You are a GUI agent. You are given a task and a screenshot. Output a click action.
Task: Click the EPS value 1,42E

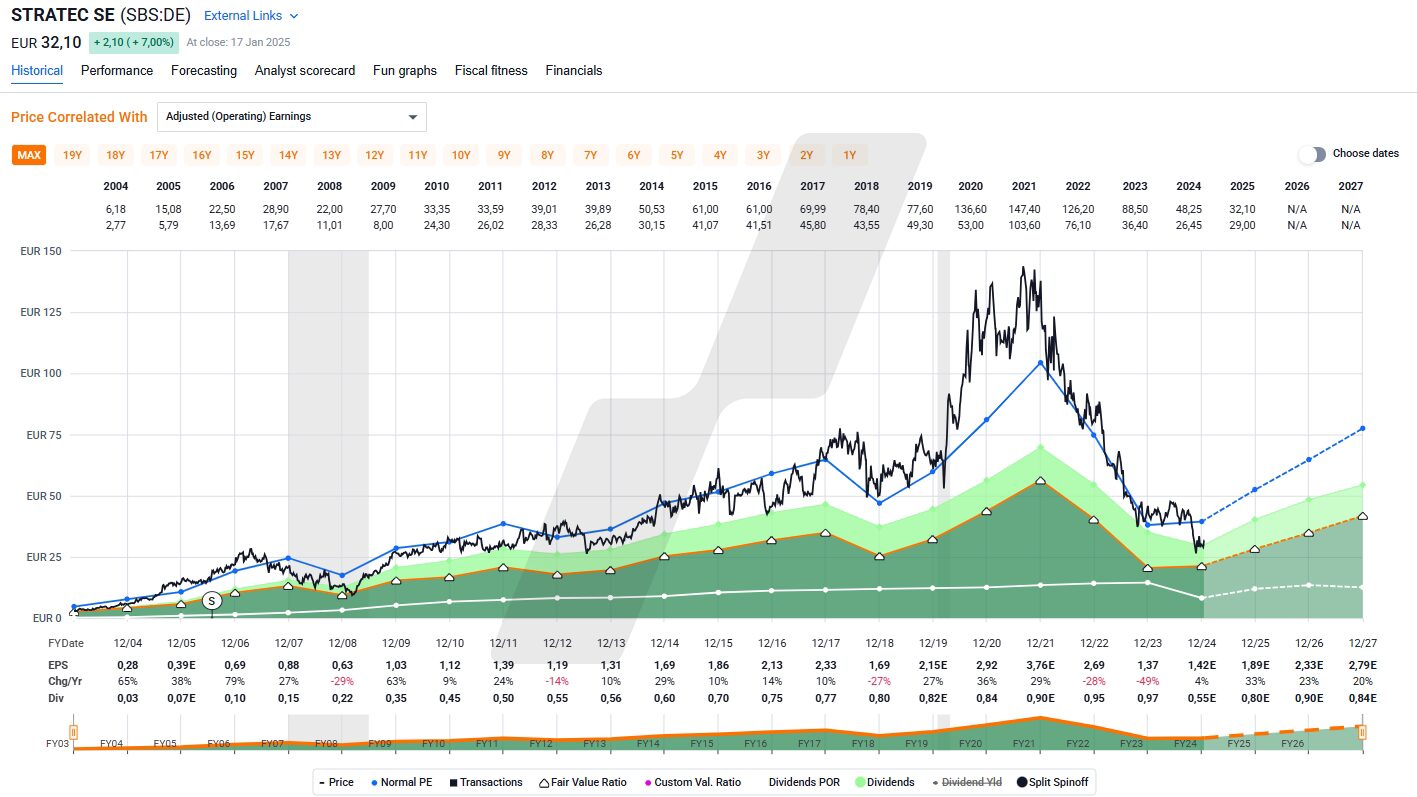[x=1203, y=665]
